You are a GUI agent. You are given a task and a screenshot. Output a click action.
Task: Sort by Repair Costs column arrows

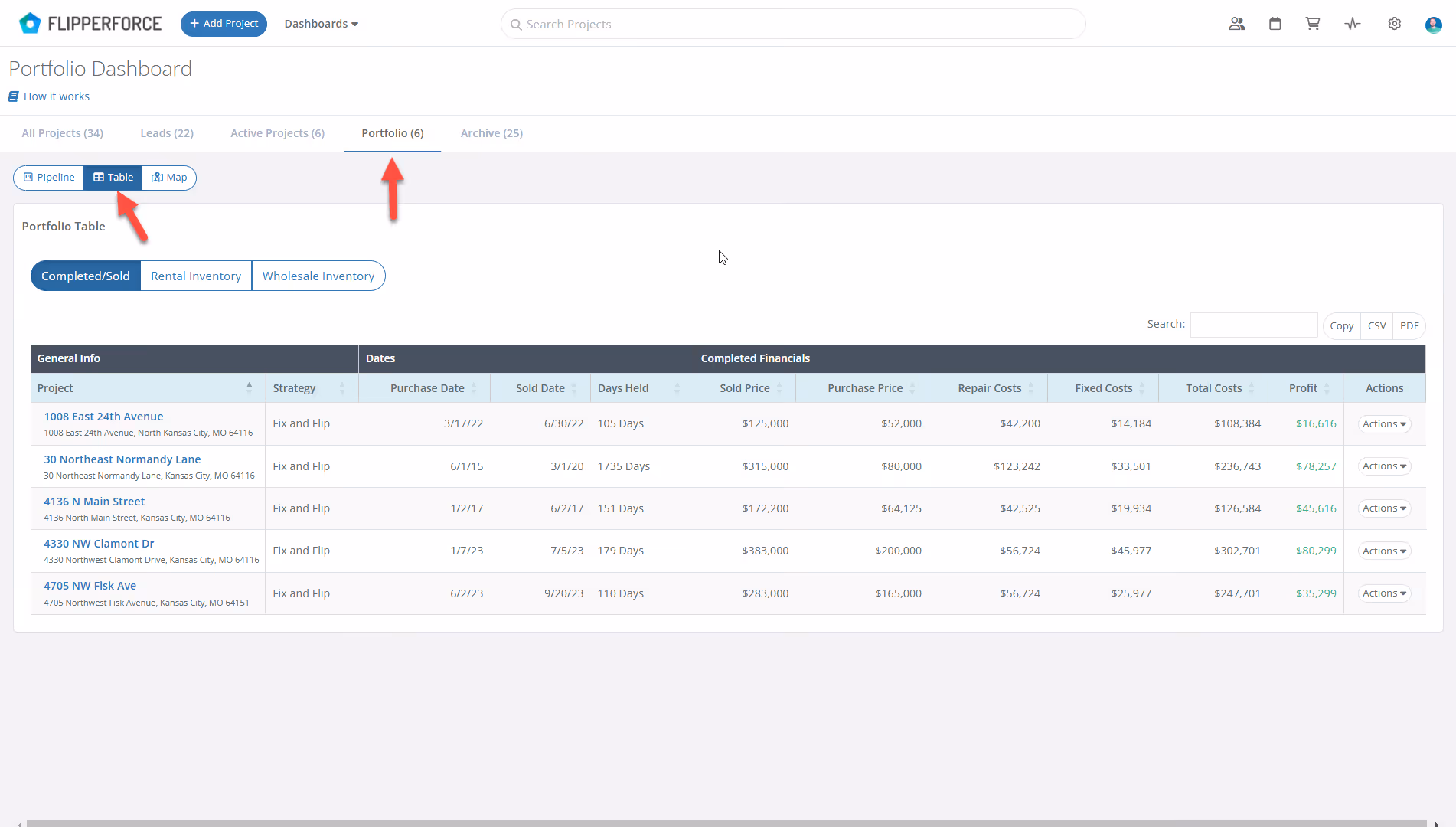click(1031, 388)
